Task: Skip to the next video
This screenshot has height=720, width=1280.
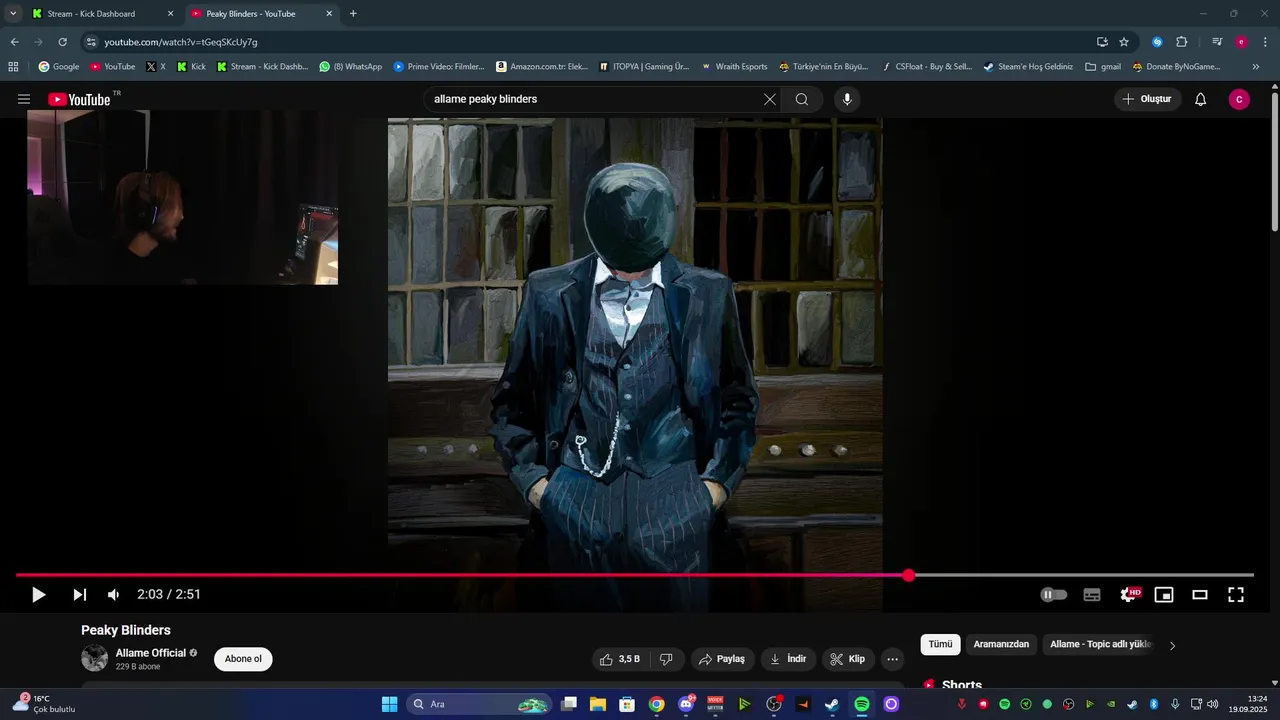Action: 79,595
